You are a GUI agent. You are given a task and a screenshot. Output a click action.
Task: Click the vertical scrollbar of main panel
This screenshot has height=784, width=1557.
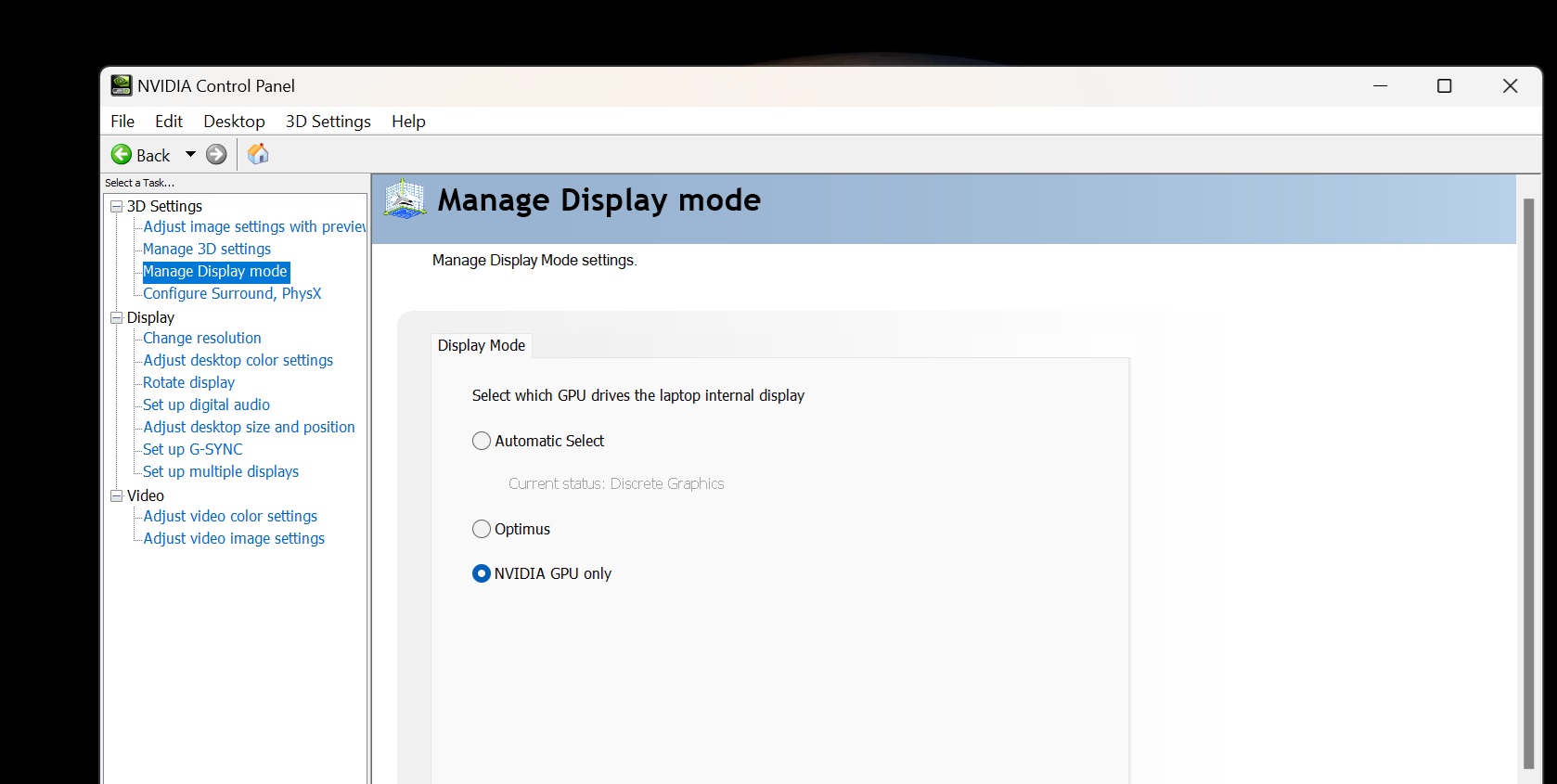[1528, 482]
